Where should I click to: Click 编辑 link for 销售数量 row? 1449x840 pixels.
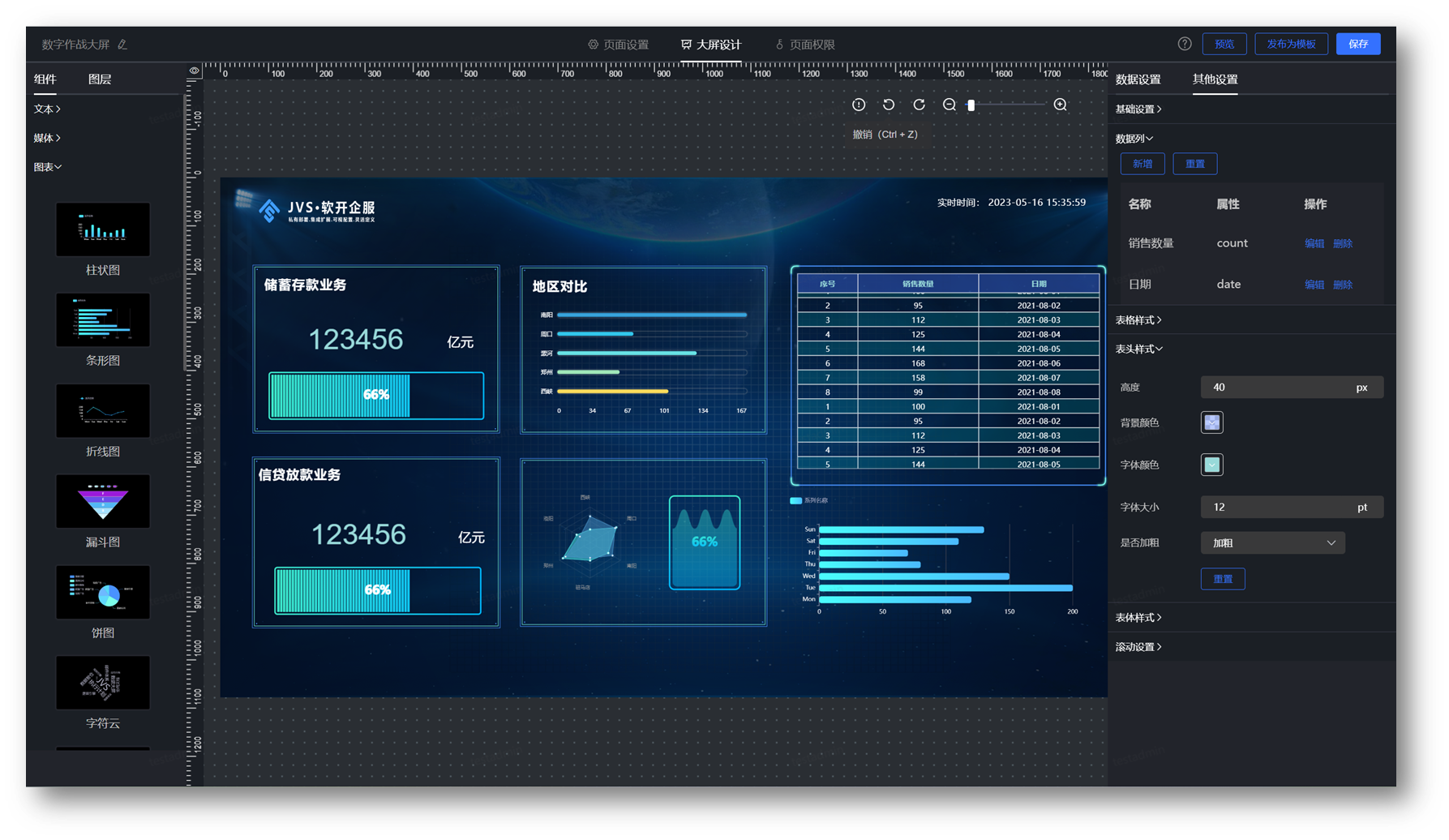tap(1314, 243)
